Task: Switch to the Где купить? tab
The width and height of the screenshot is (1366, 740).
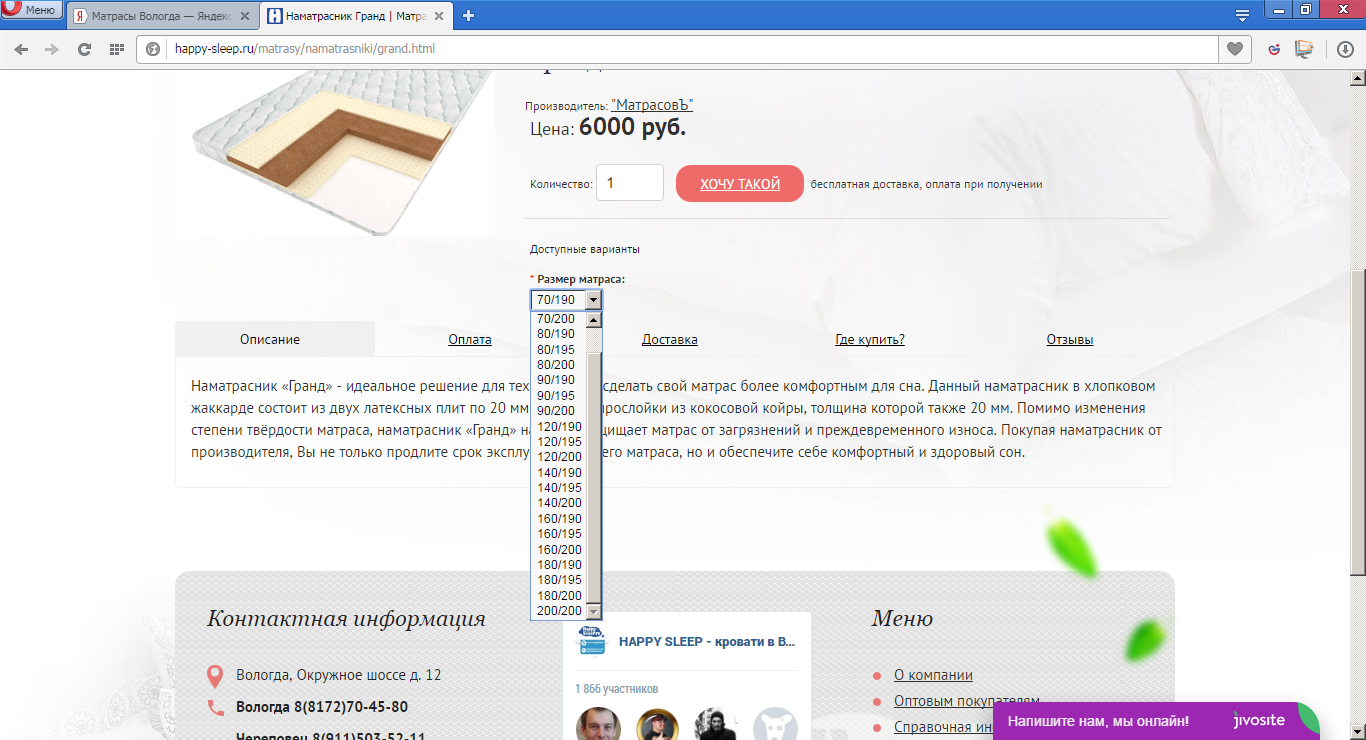Action: [x=870, y=340]
